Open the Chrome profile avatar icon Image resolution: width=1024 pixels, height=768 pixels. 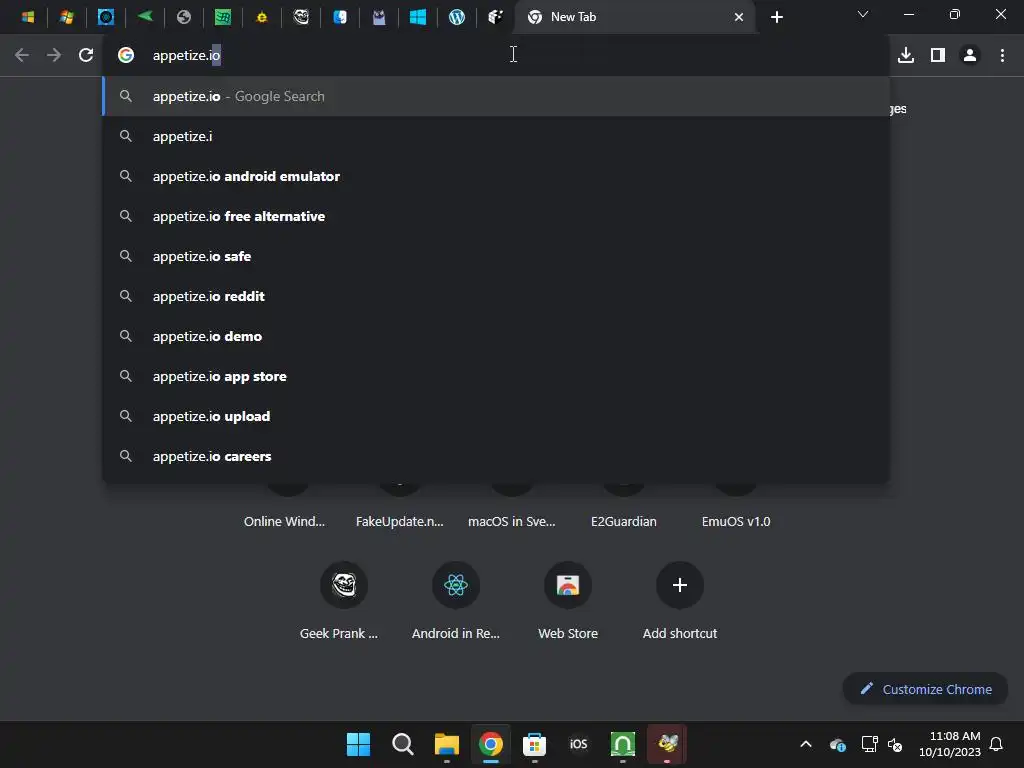970,55
